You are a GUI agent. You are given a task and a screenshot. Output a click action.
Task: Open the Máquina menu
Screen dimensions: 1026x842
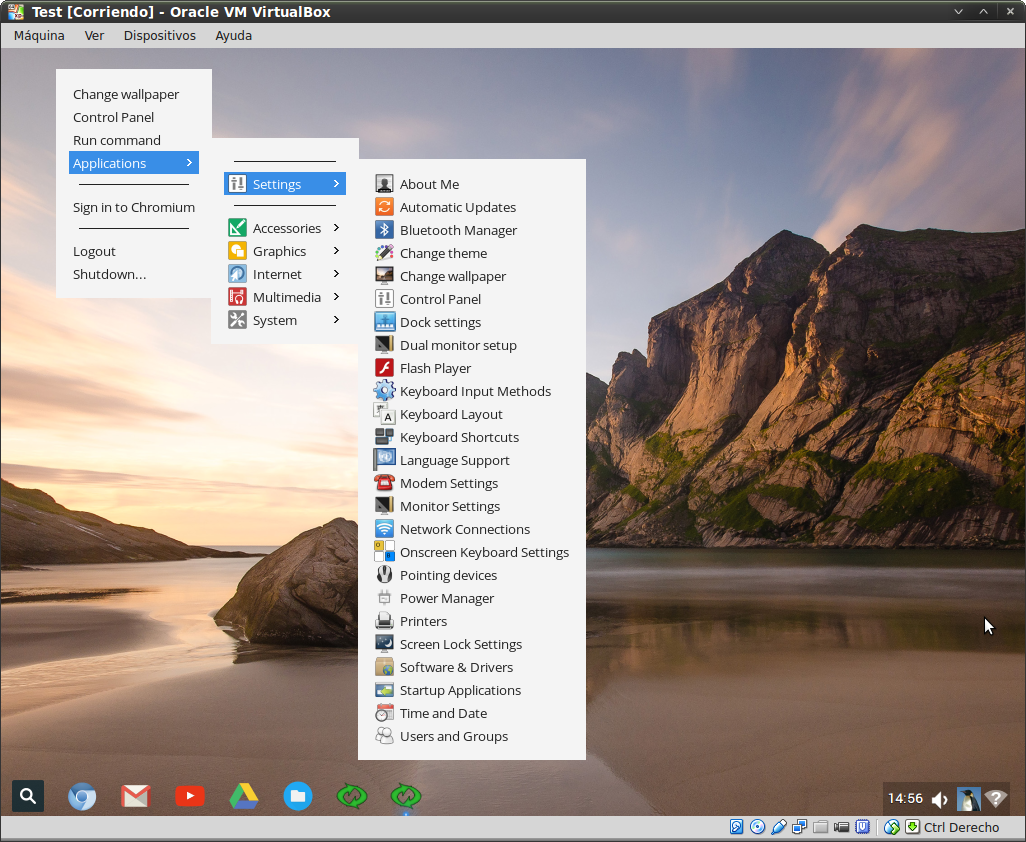tap(39, 35)
